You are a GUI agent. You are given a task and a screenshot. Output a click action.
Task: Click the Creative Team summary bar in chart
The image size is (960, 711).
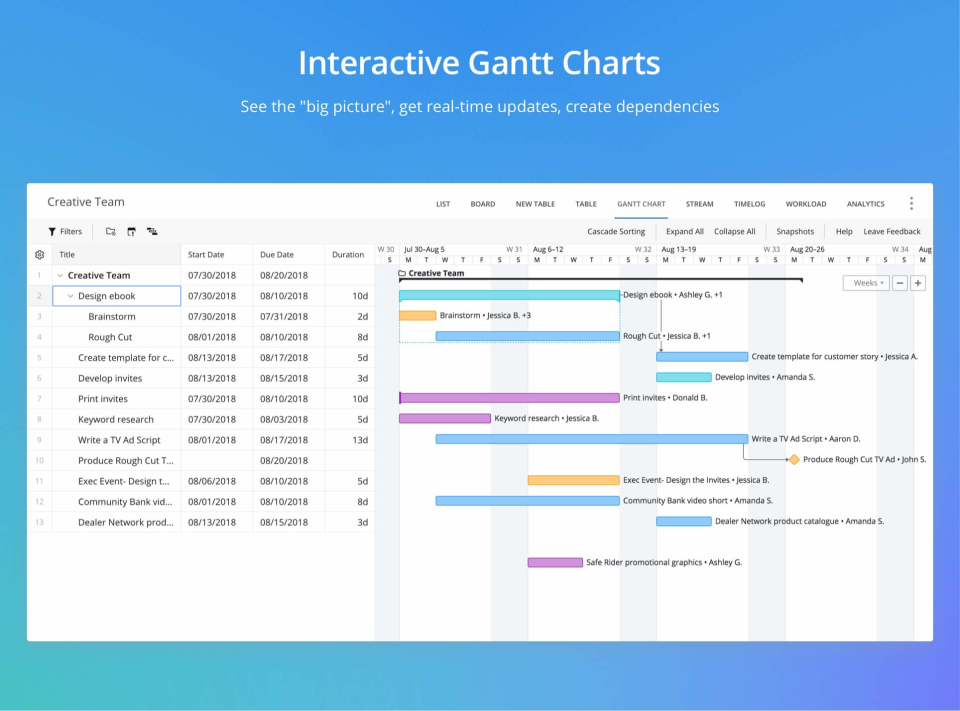(x=601, y=280)
